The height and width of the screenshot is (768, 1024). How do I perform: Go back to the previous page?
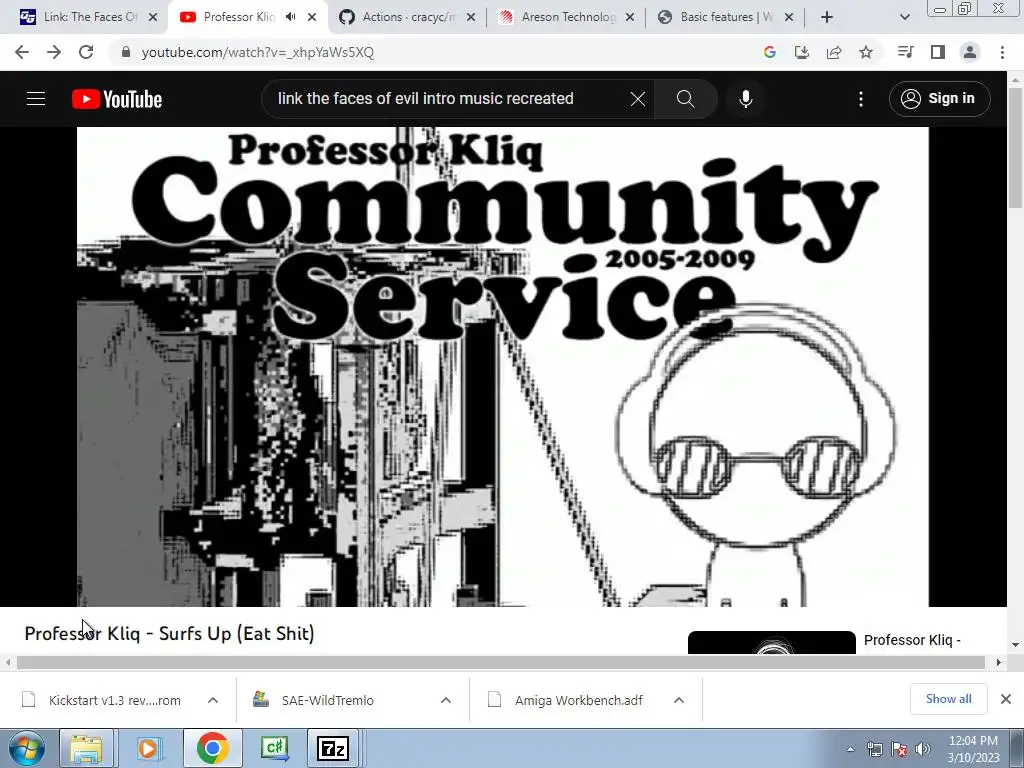point(22,52)
